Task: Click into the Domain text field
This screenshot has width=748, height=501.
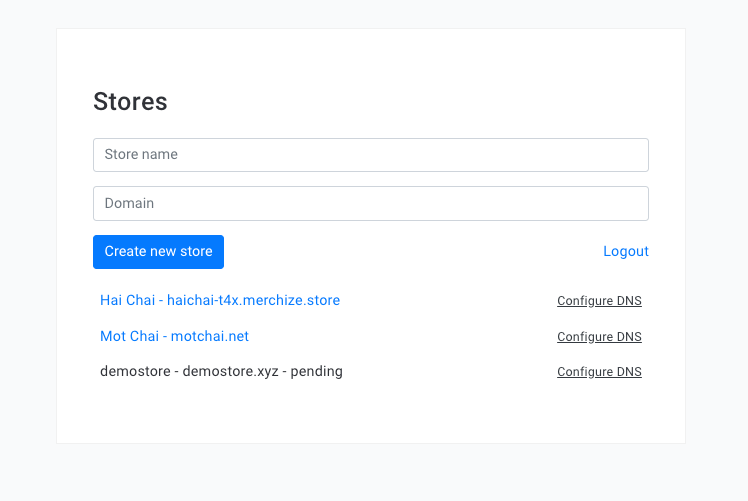Action: (x=371, y=204)
